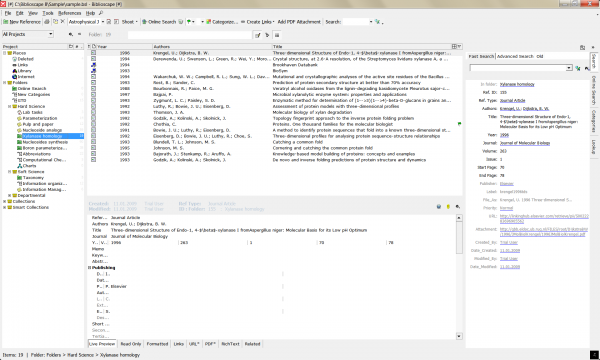
Task: Click the search go icon in right panel
Action: (577, 68)
